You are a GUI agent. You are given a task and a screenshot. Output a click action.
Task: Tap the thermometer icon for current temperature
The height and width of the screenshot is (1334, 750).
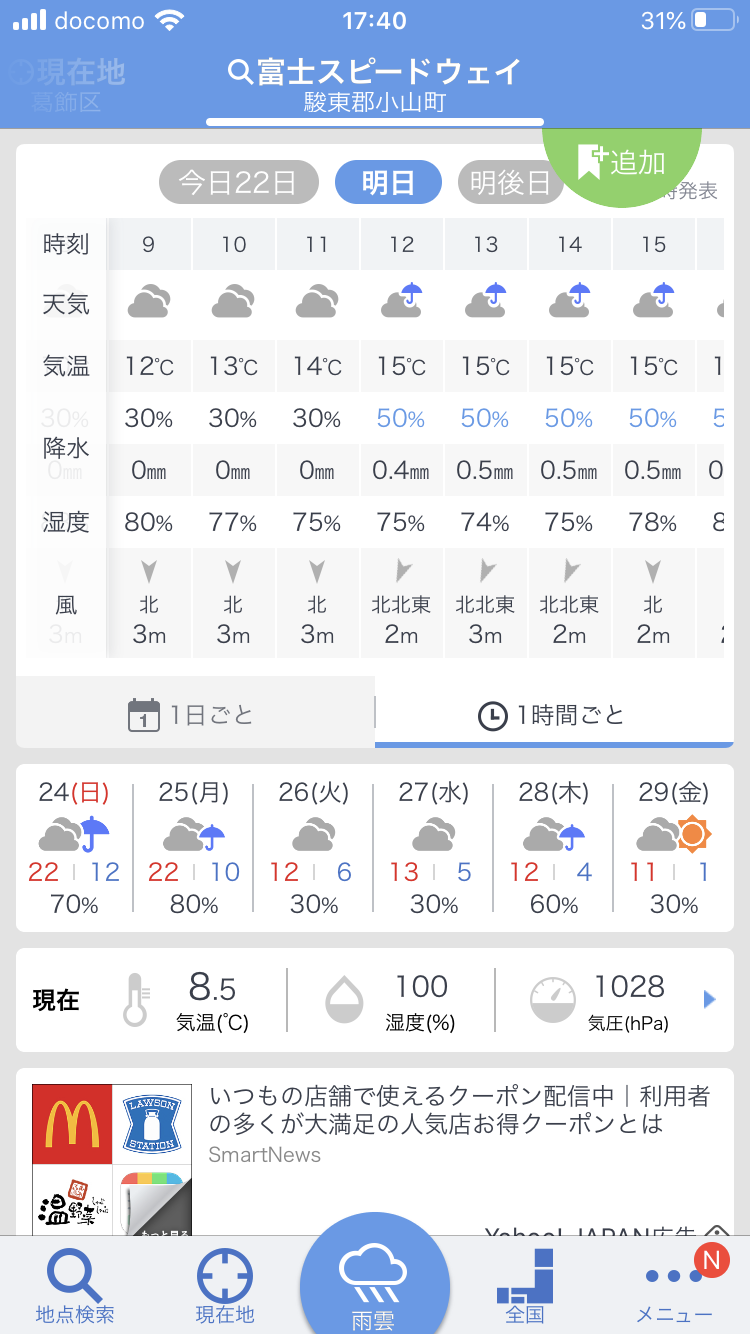coord(135,1000)
